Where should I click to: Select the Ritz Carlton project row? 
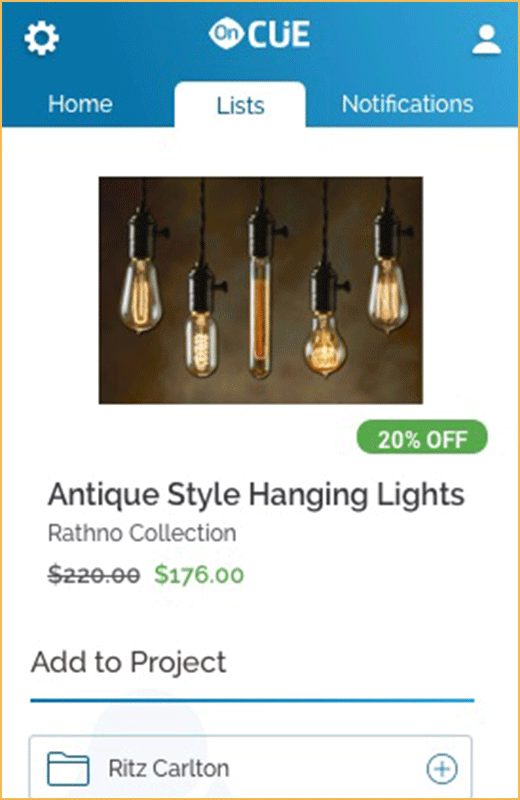pos(251,767)
